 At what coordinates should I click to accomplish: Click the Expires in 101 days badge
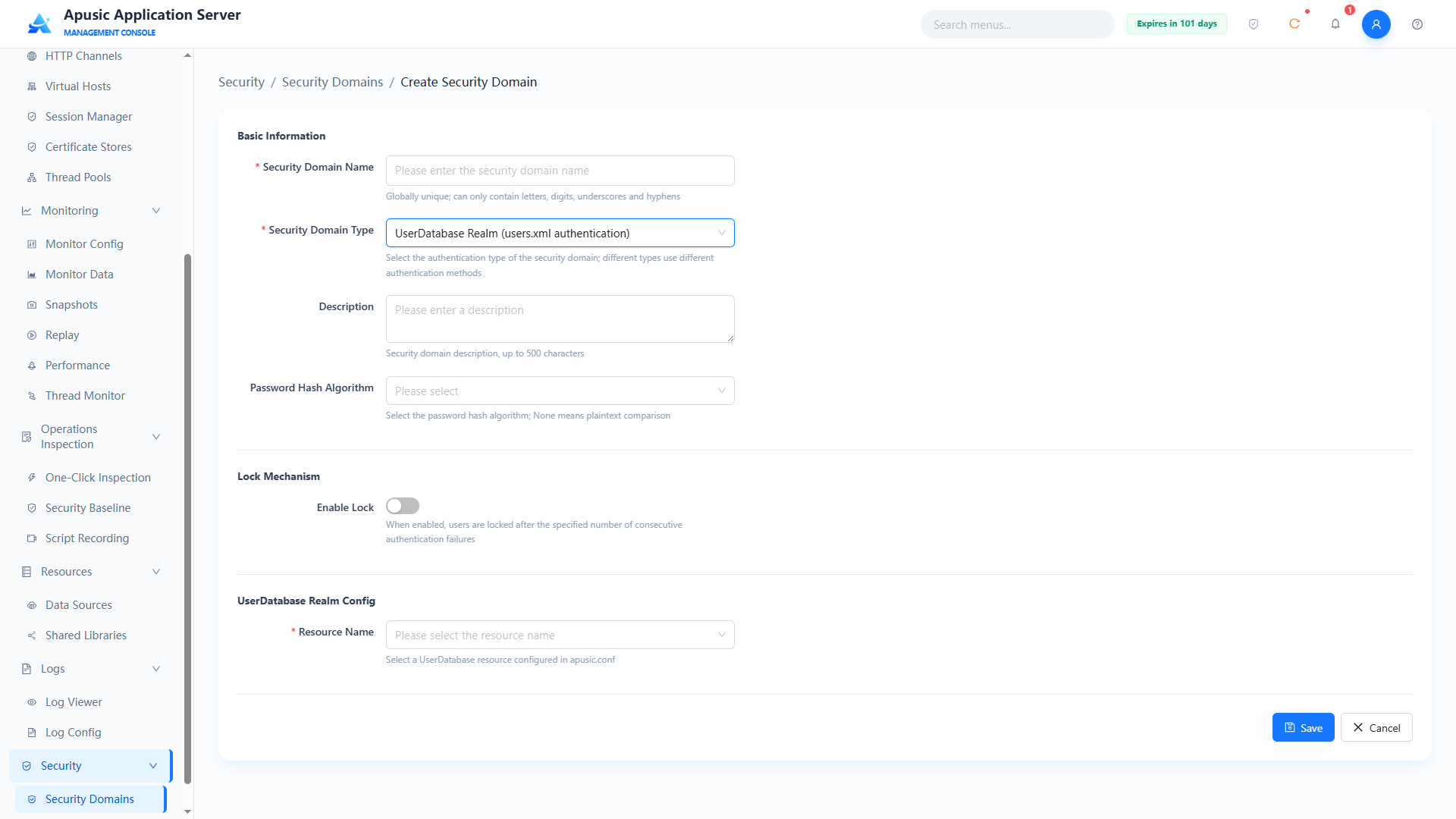pyautogui.click(x=1176, y=24)
